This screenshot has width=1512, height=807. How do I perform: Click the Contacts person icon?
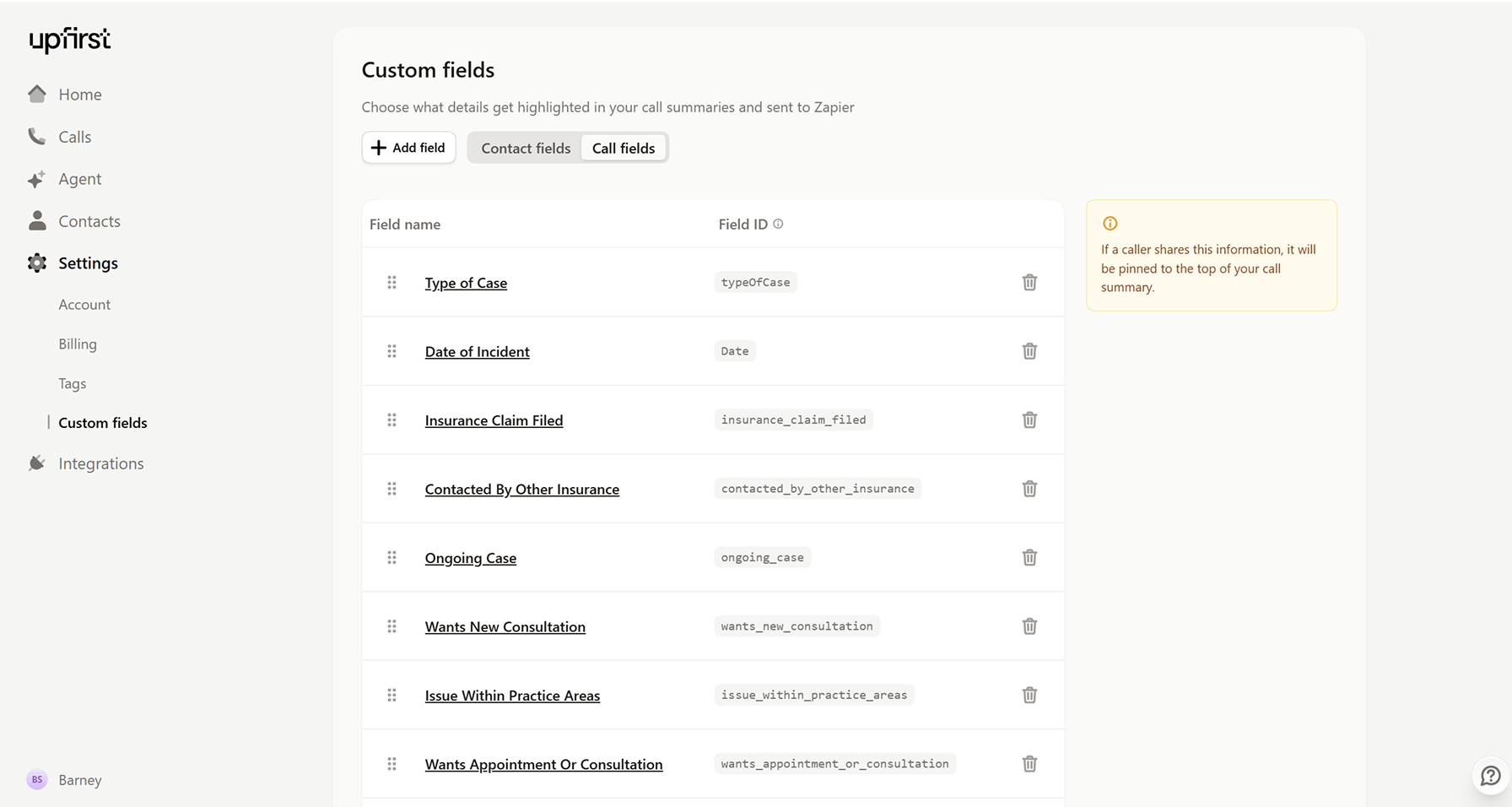point(37,220)
